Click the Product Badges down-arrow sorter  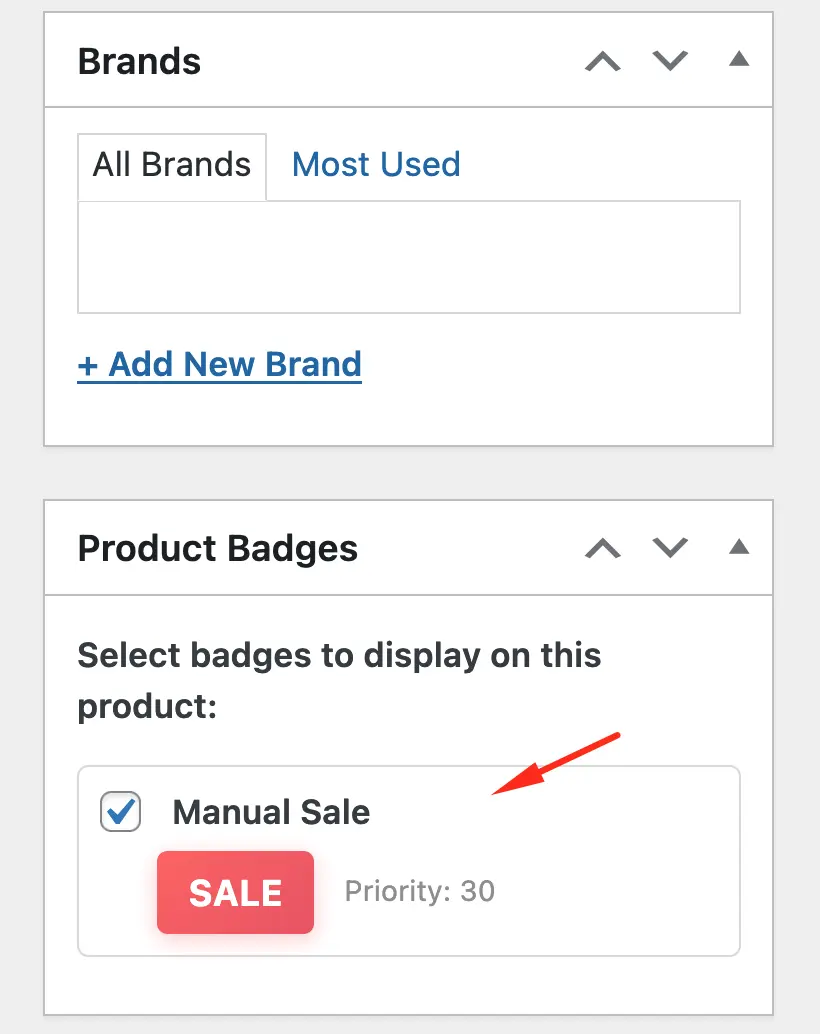pyautogui.click(x=669, y=548)
